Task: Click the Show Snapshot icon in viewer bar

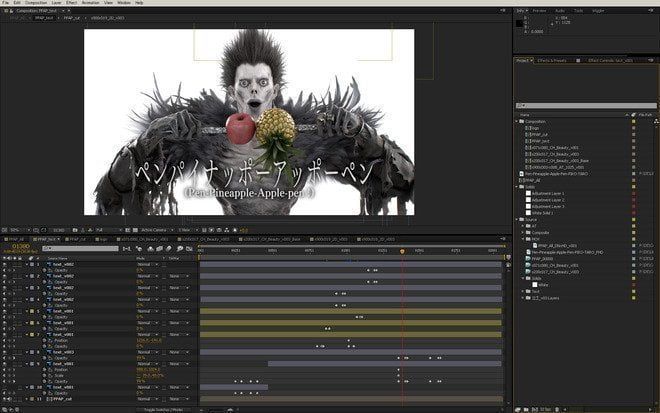Action: point(82,230)
